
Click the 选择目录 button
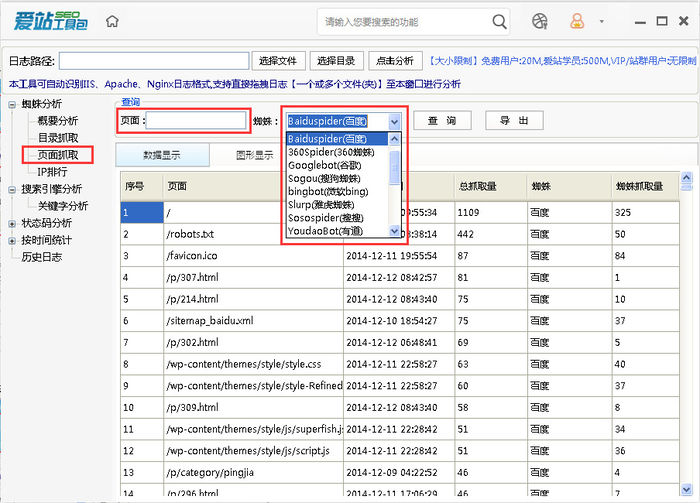(337, 61)
